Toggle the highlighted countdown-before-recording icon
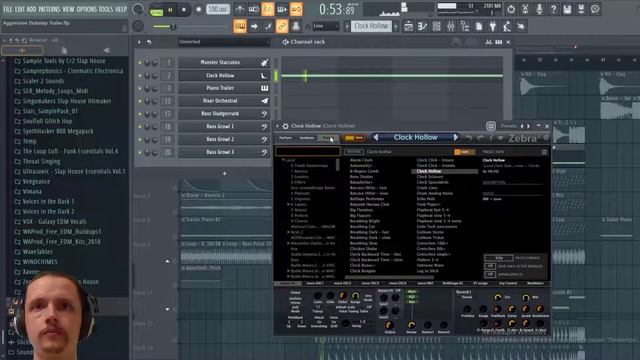 click(x=268, y=9)
